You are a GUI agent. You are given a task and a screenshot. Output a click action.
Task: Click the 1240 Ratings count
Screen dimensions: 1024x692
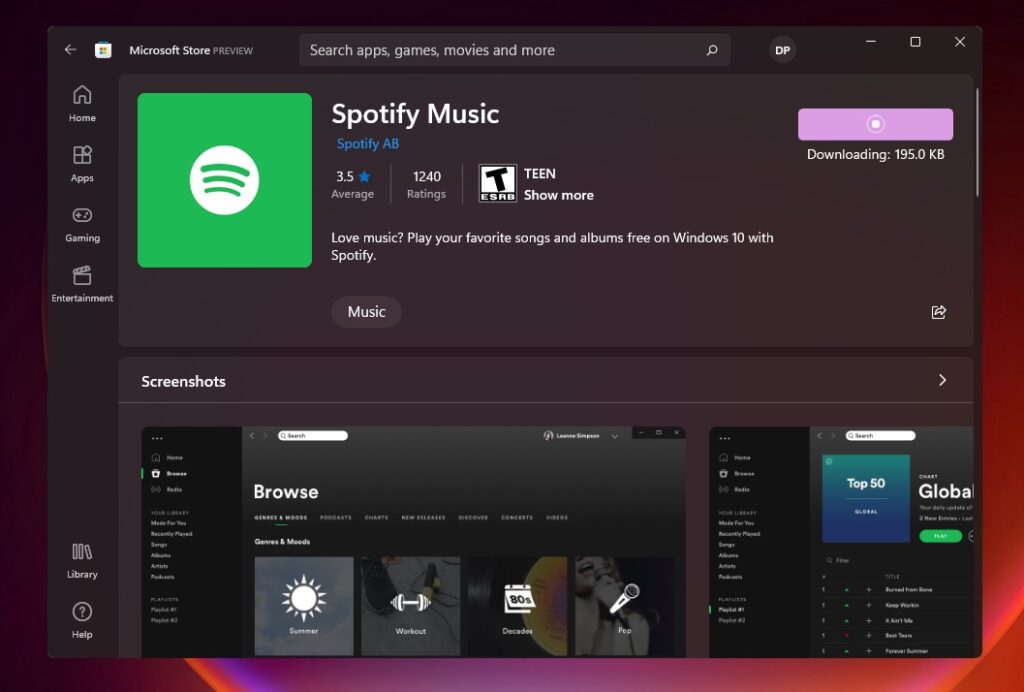point(426,184)
